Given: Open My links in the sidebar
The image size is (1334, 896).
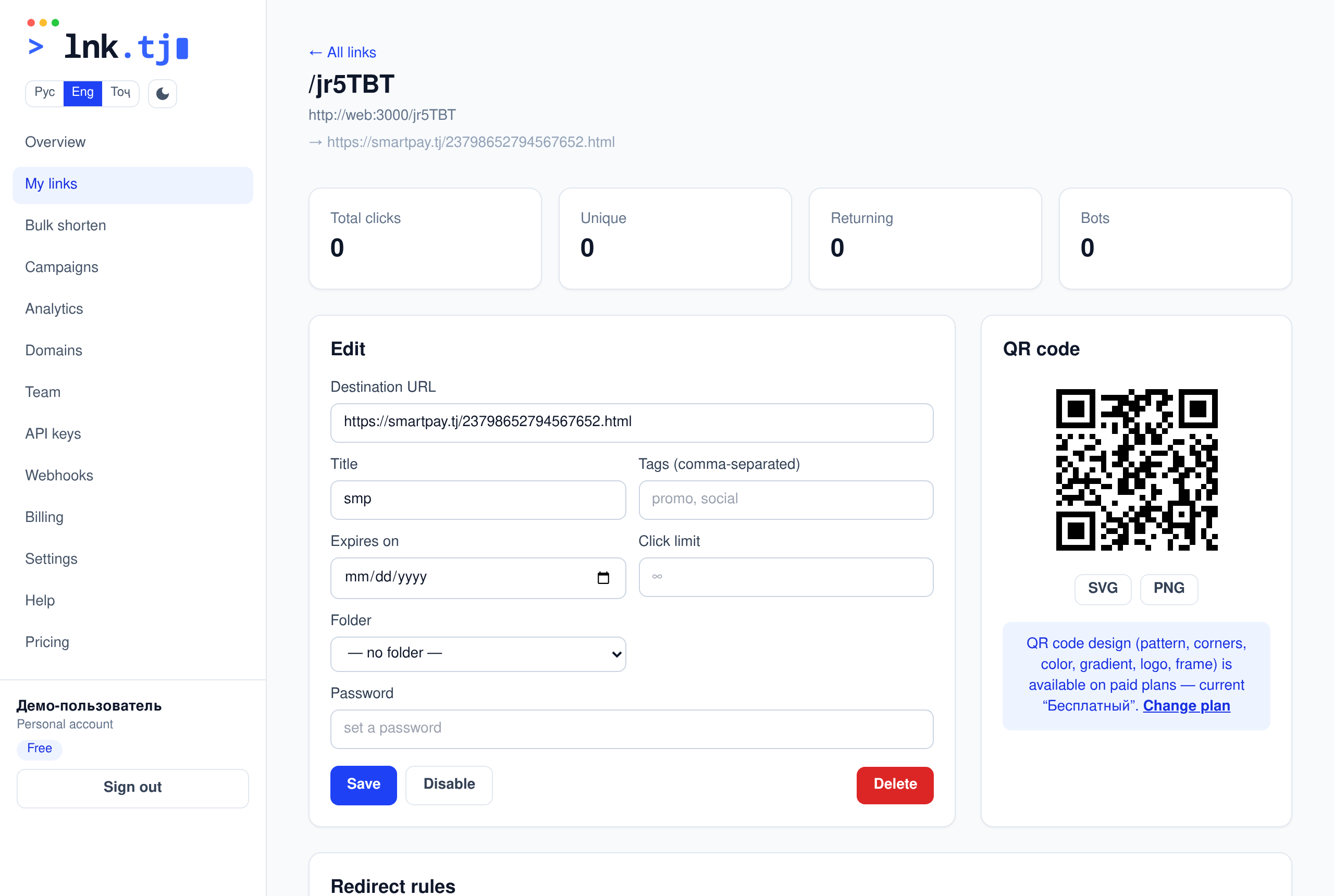Looking at the screenshot, I should (x=132, y=184).
